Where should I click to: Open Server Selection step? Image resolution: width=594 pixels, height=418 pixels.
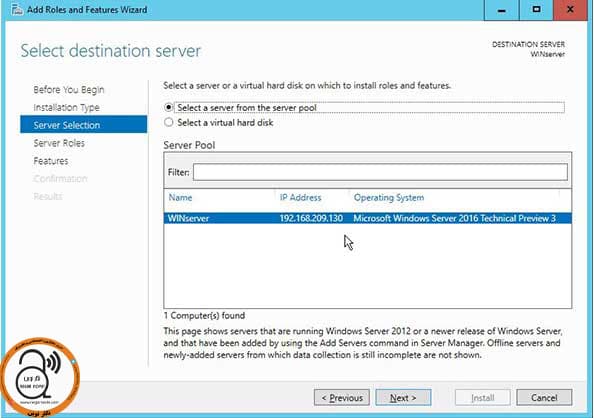click(83, 125)
